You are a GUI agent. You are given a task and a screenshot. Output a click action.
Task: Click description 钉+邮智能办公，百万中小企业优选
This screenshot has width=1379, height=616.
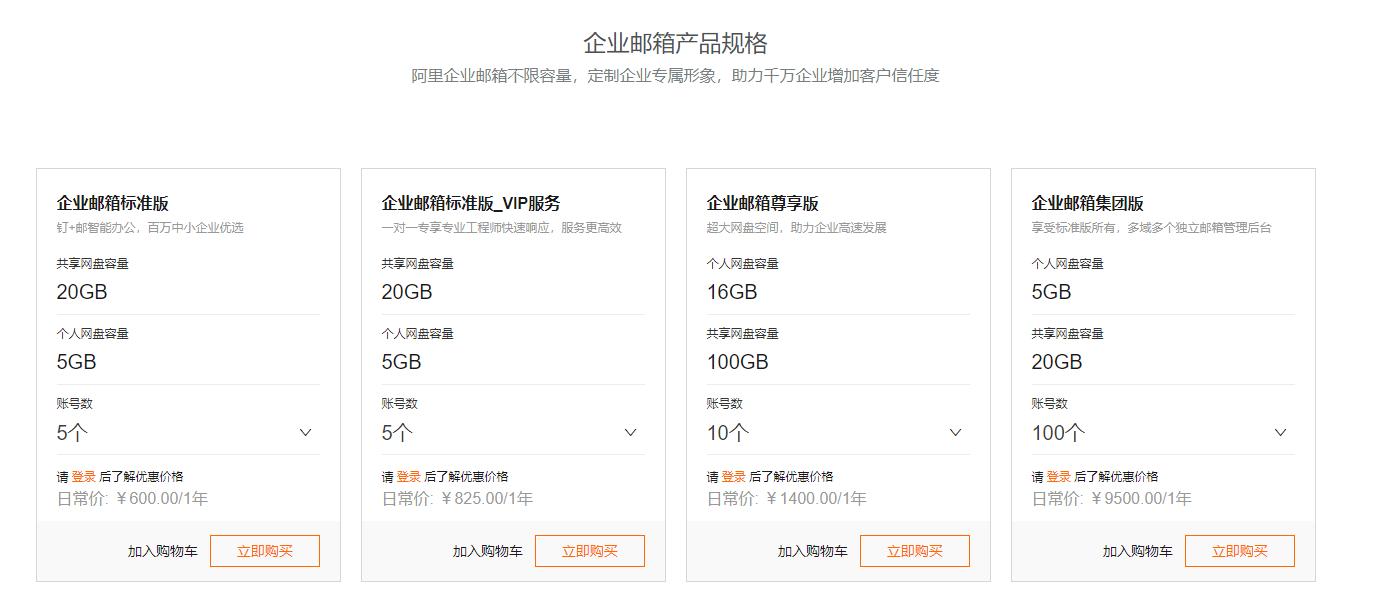click(150, 228)
